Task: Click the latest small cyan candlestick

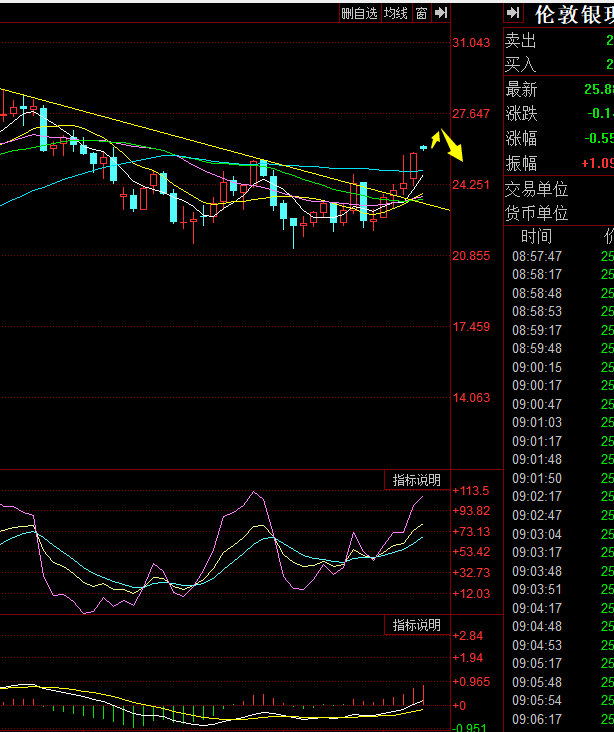Action: click(424, 148)
